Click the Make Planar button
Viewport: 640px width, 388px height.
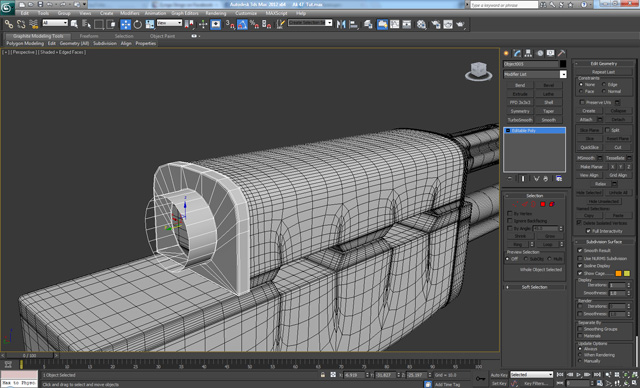pyautogui.click(x=591, y=167)
